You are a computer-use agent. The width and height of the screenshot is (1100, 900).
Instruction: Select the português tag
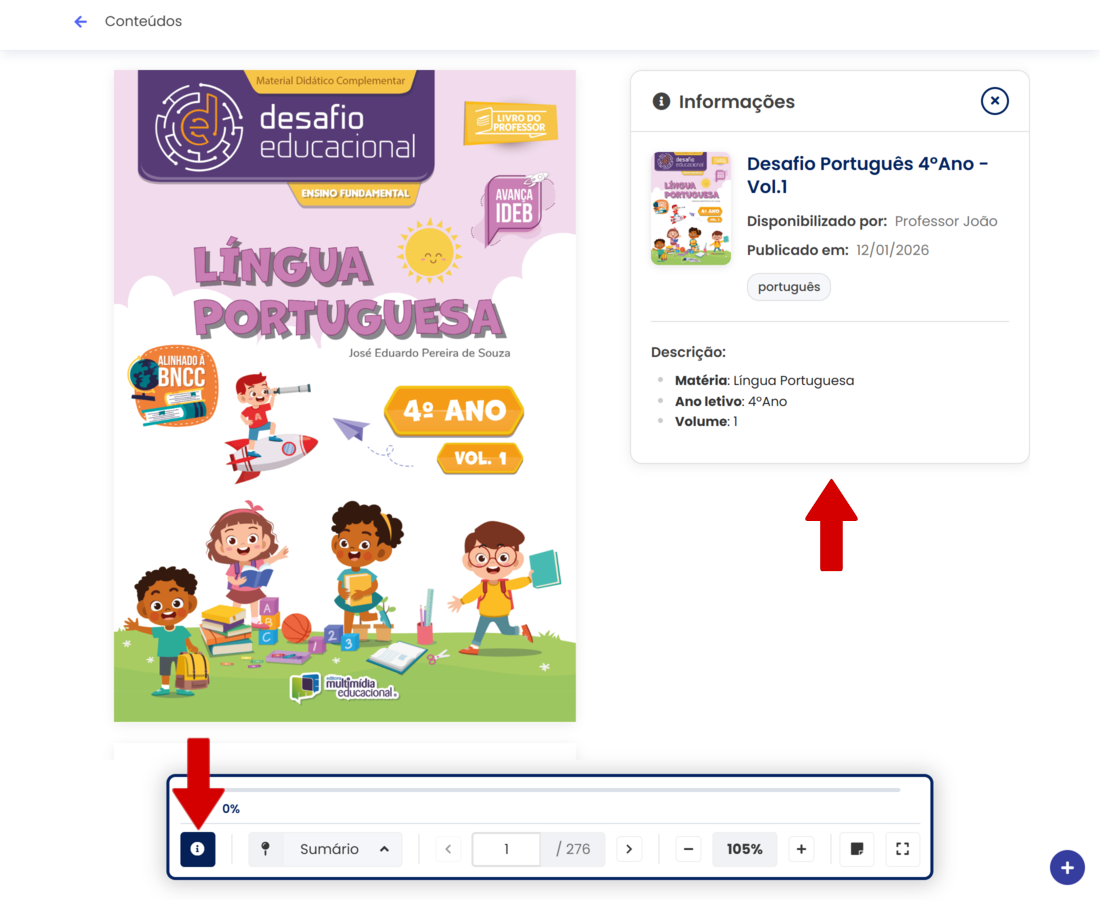789,287
